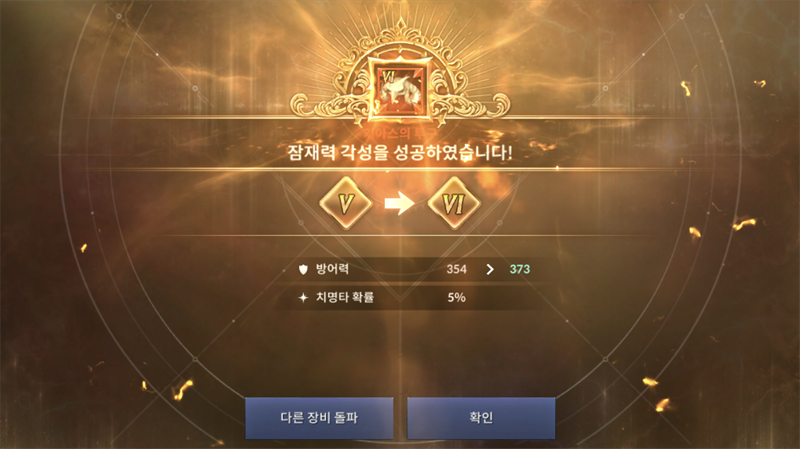This screenshot has height=449, width=800.
Task: Click the gold V grade diamond
Action: tap(346, 203)
